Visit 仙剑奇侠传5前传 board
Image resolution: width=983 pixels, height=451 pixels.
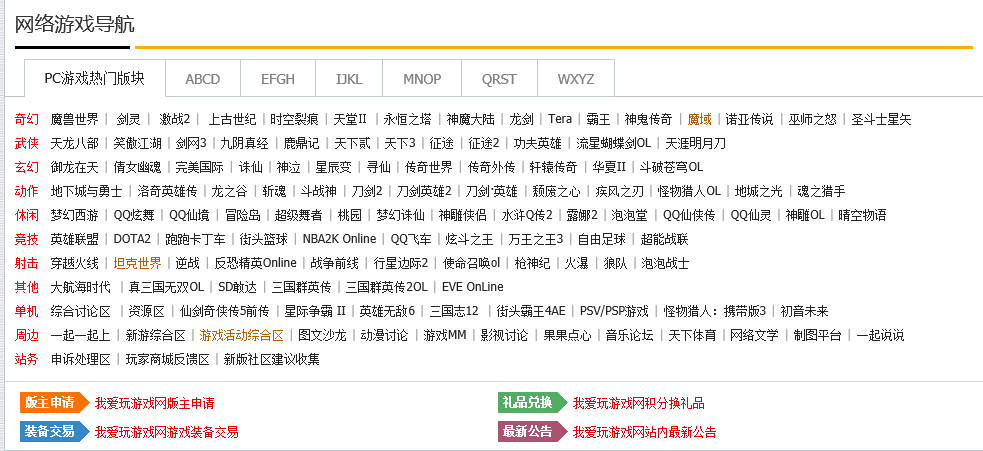(x=224, y=311)
